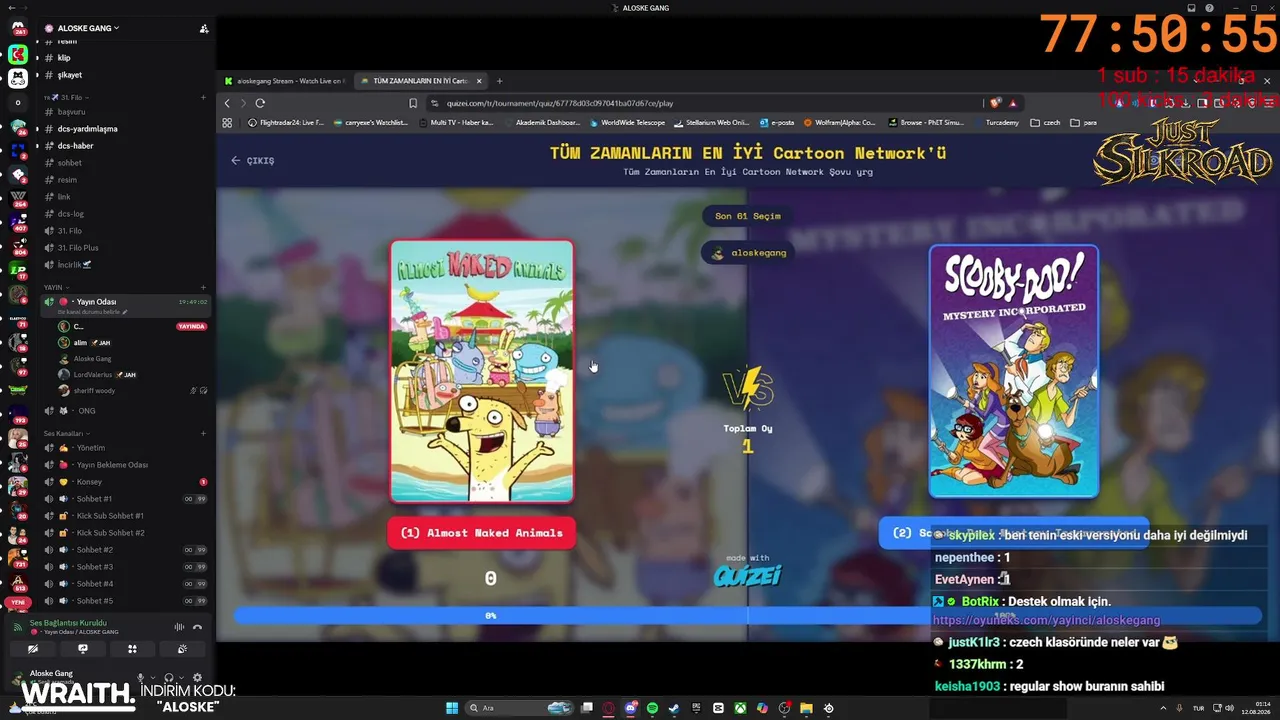The image size is (1280, 720).
Task: Open Windows Start menu
Action: 452,708
